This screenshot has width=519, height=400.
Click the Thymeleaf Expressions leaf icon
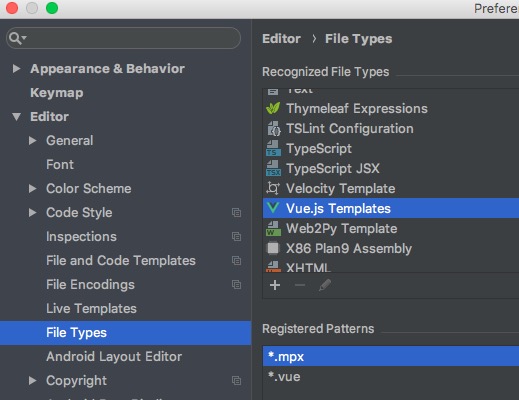pos(273,108)
